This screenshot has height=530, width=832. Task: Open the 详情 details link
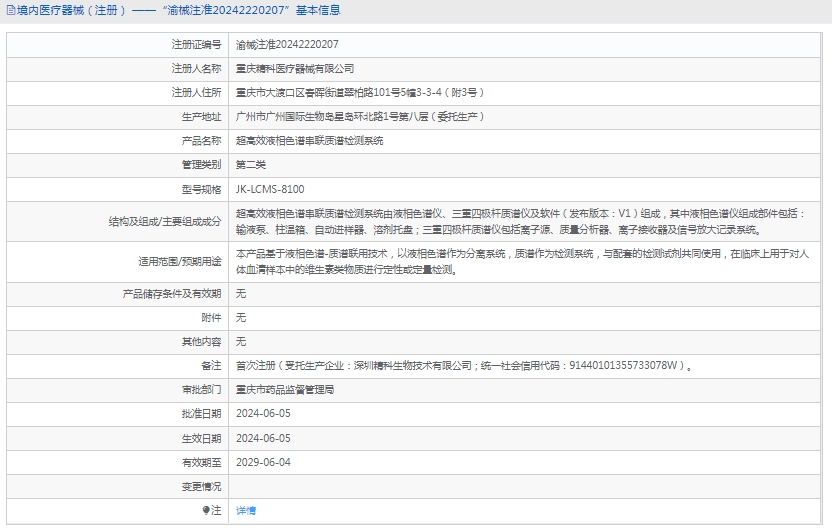click(246, 510)
